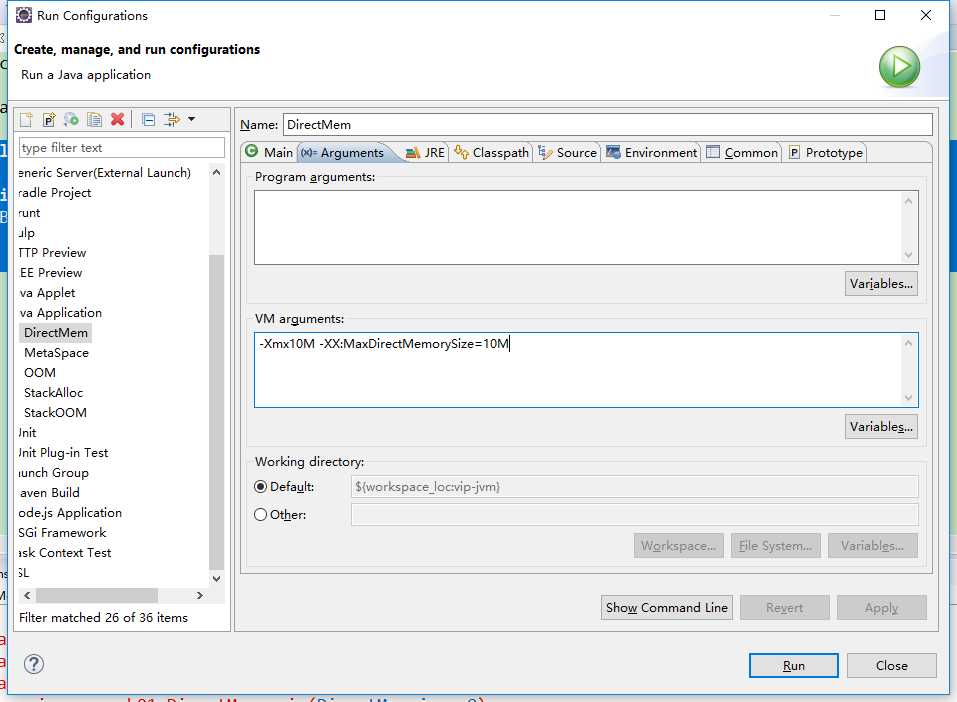Image resolution: width=957 pixels, height=702 pixels.
Task: Select the Other working directory radio button
Action: [x=261, y=515]
